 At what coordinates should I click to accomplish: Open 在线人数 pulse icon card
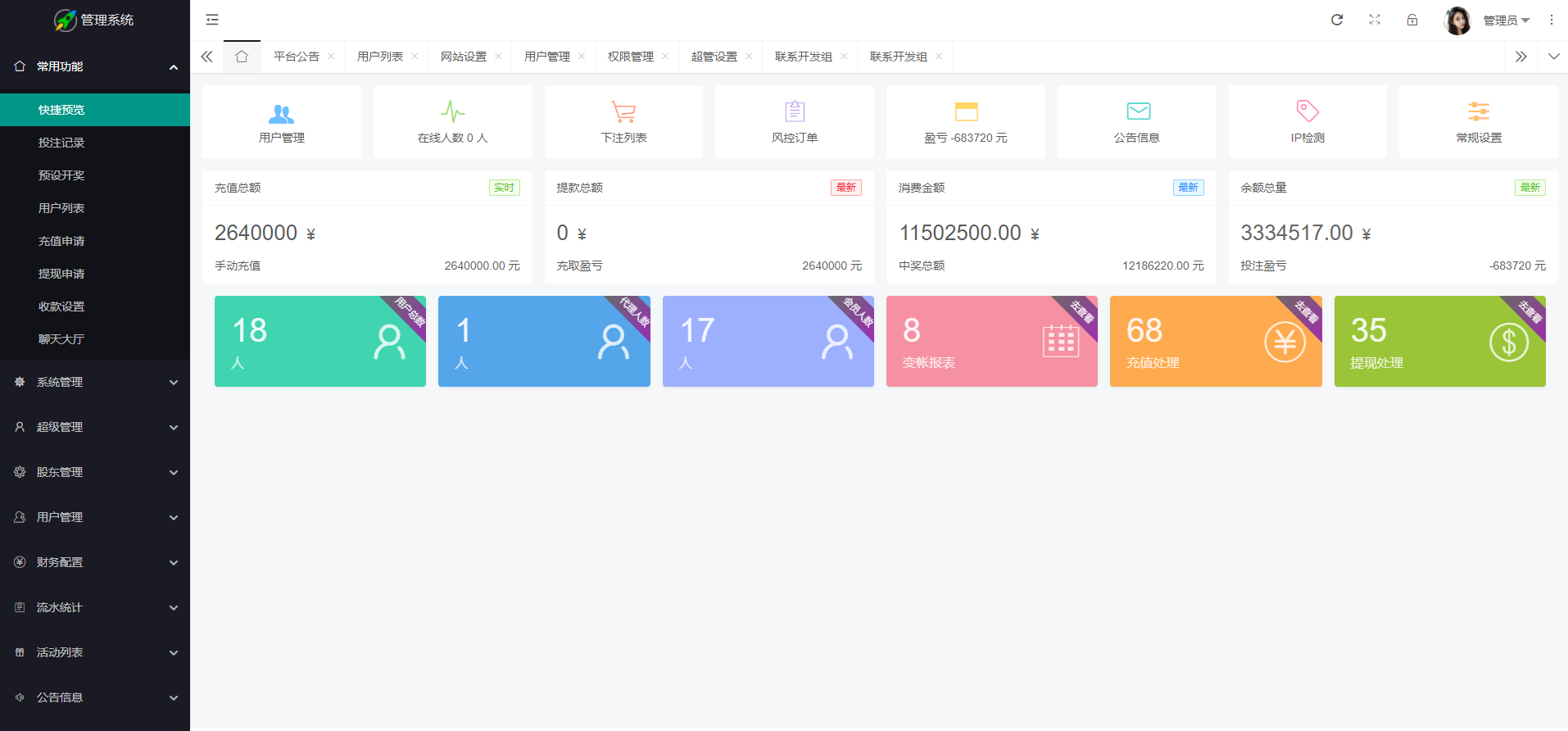(x=452, y=122)
